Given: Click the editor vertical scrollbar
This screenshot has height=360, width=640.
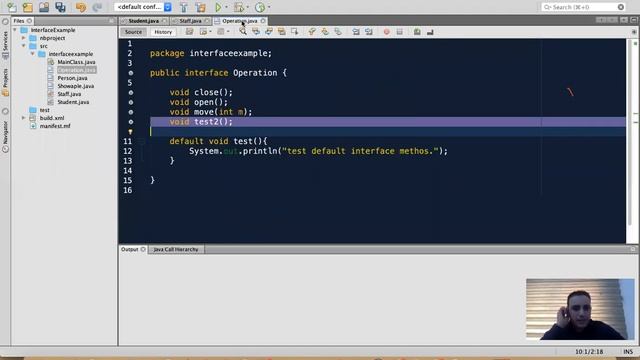Looking at the screenshot, I should coord(629,133).
